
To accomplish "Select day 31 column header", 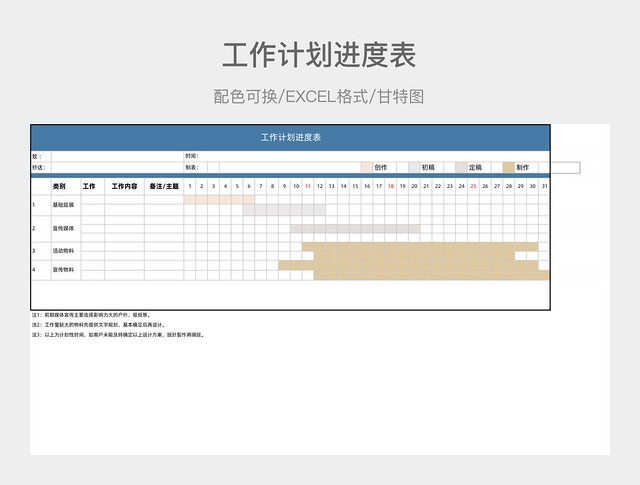I will point(544,186).
